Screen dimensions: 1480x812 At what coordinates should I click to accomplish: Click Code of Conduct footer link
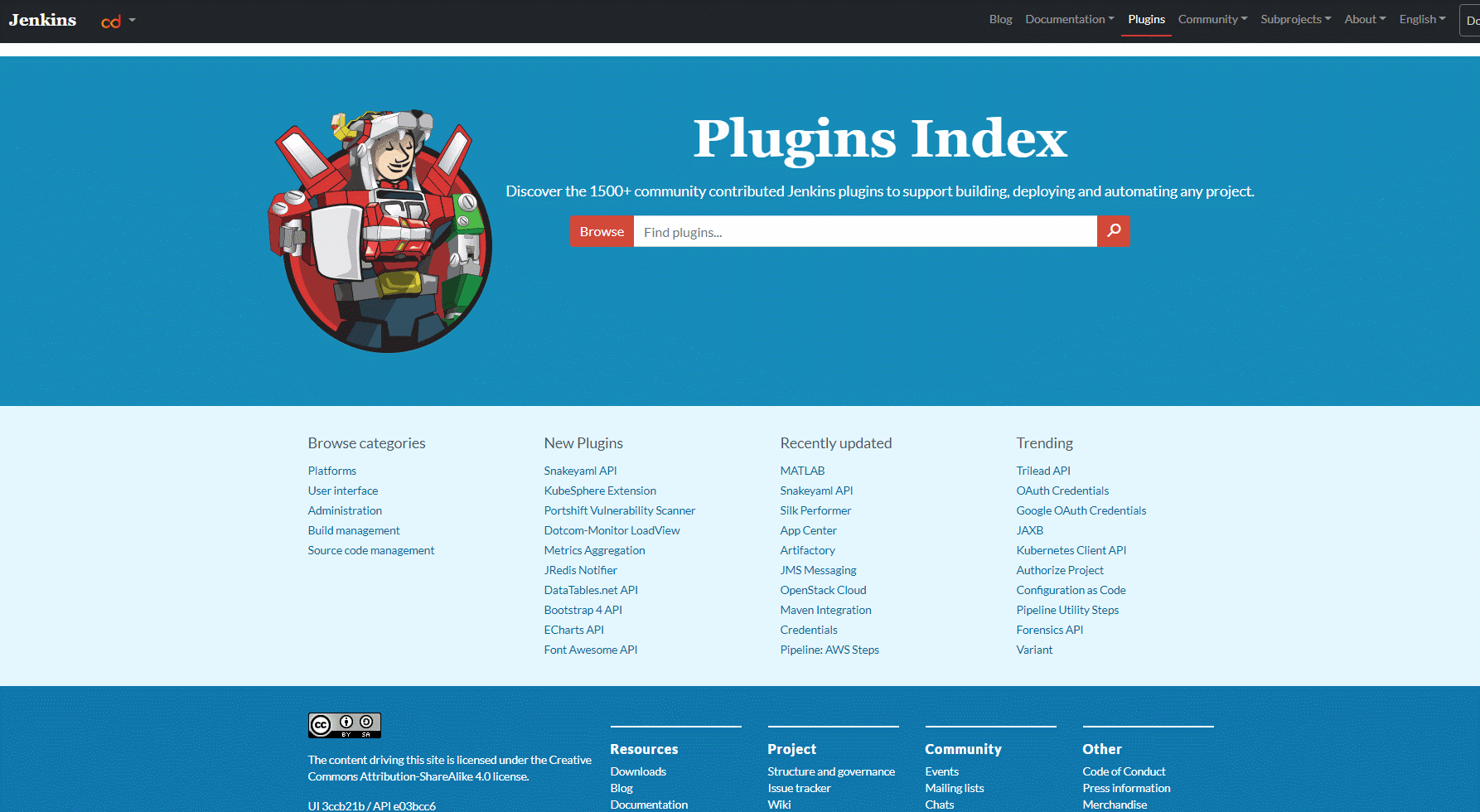(1124, 771)
